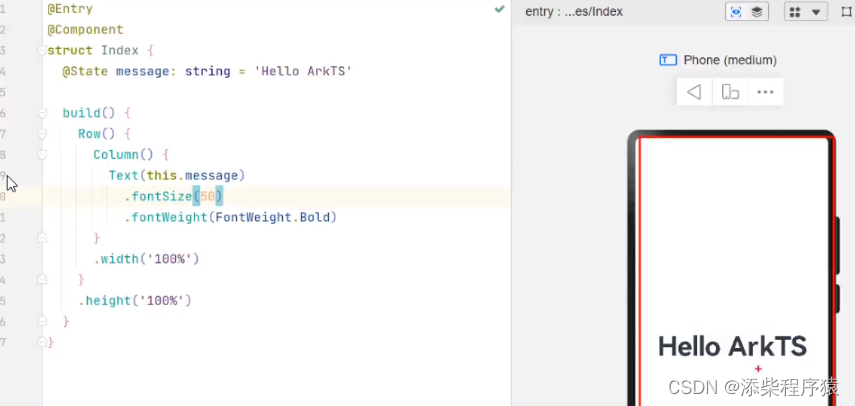Click the Phone (medium) device icon

668,60
